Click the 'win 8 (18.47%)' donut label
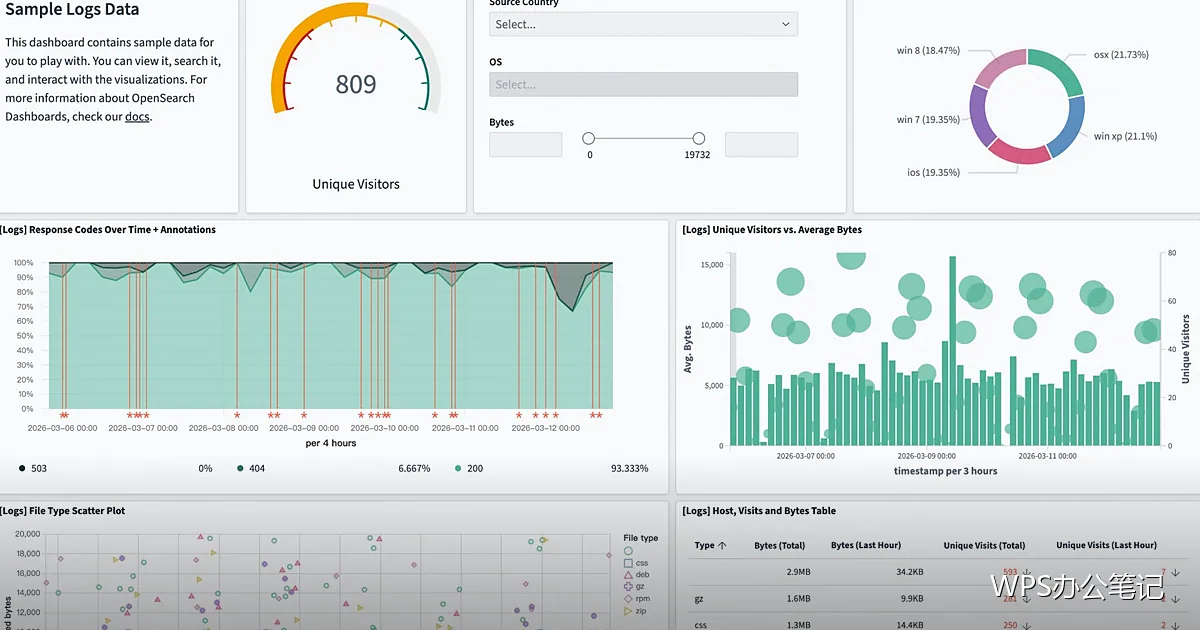Screen dimensions: 1200x630 928,50
